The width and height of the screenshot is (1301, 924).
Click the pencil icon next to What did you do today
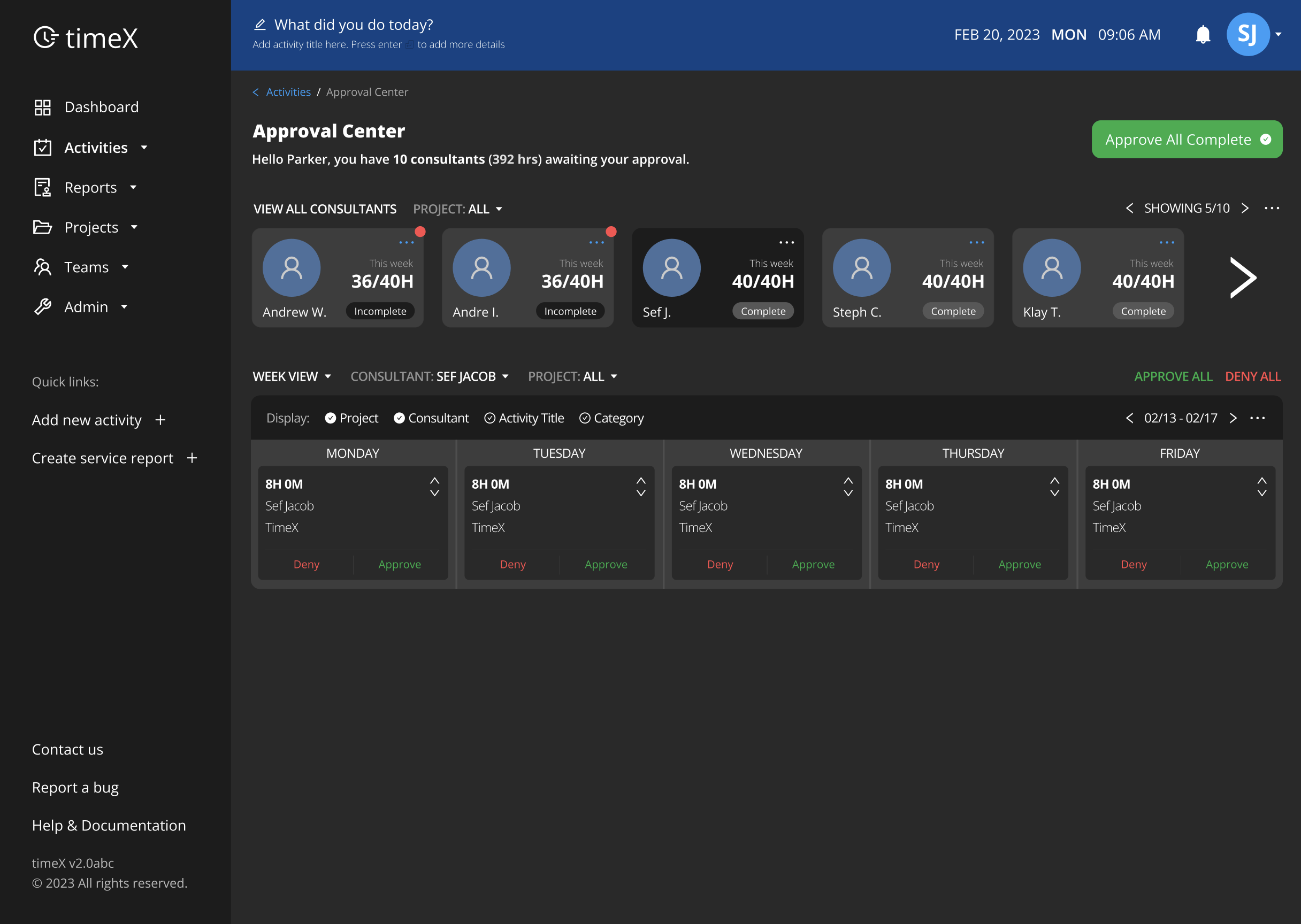[x=261, y=24]
